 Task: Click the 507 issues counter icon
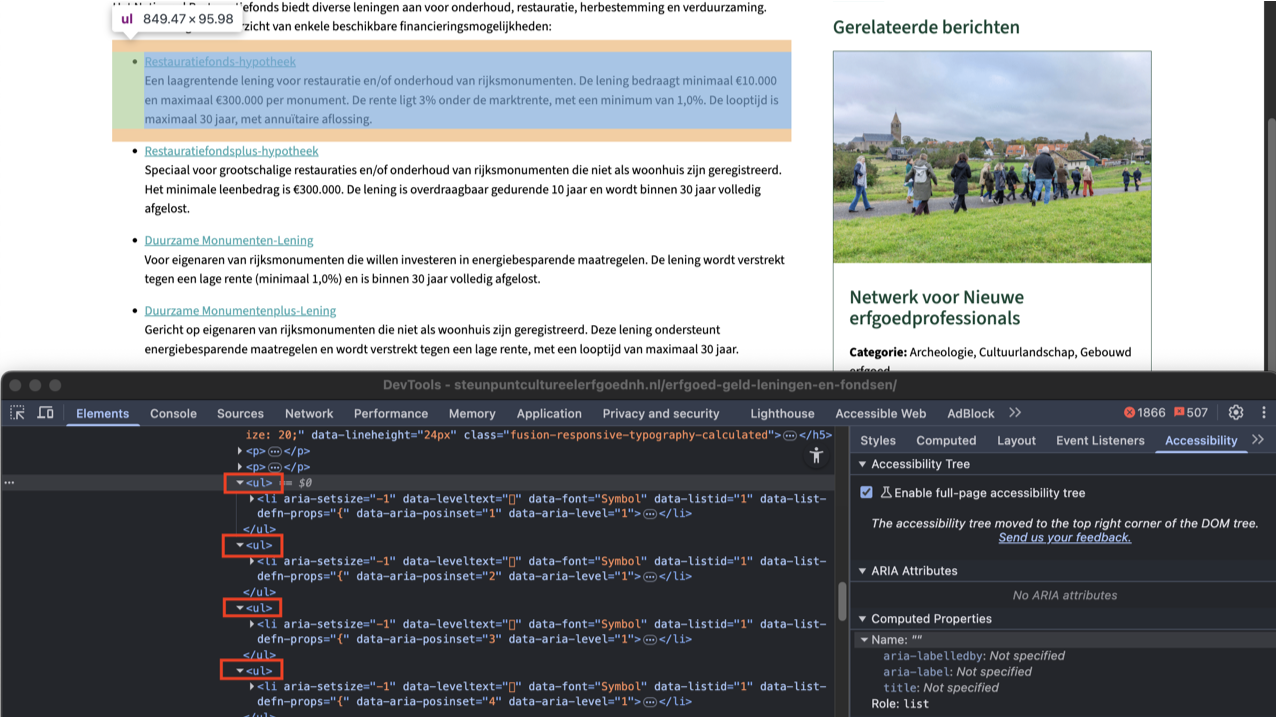pyautogui.click(x=1191, y=413)
